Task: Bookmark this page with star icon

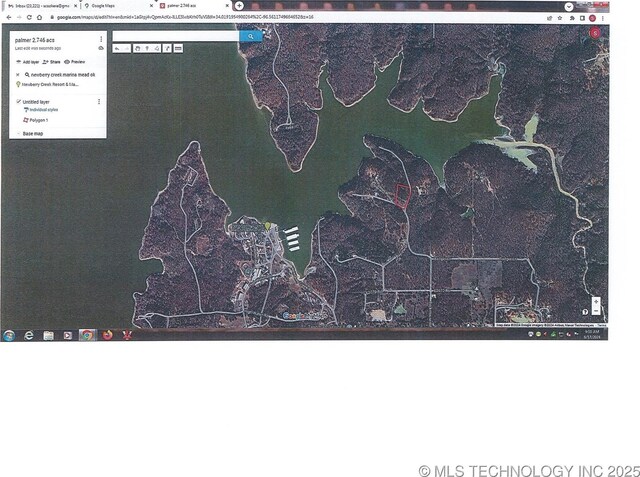Action: 560,18
